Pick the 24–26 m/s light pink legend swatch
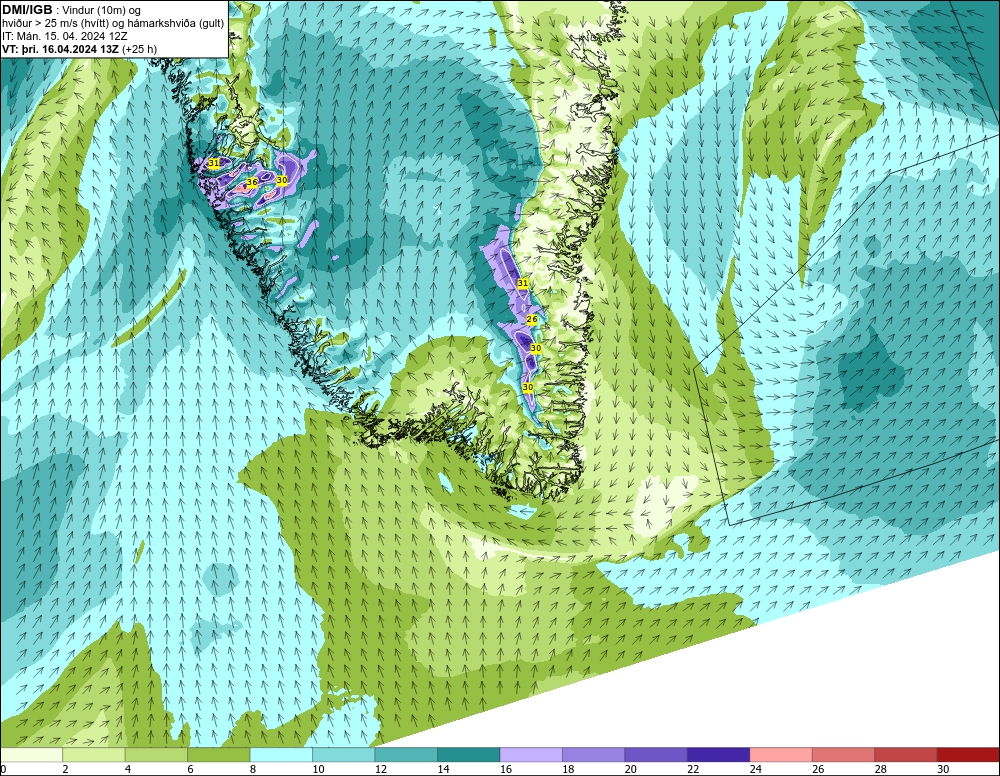 (x=781, y=755)
